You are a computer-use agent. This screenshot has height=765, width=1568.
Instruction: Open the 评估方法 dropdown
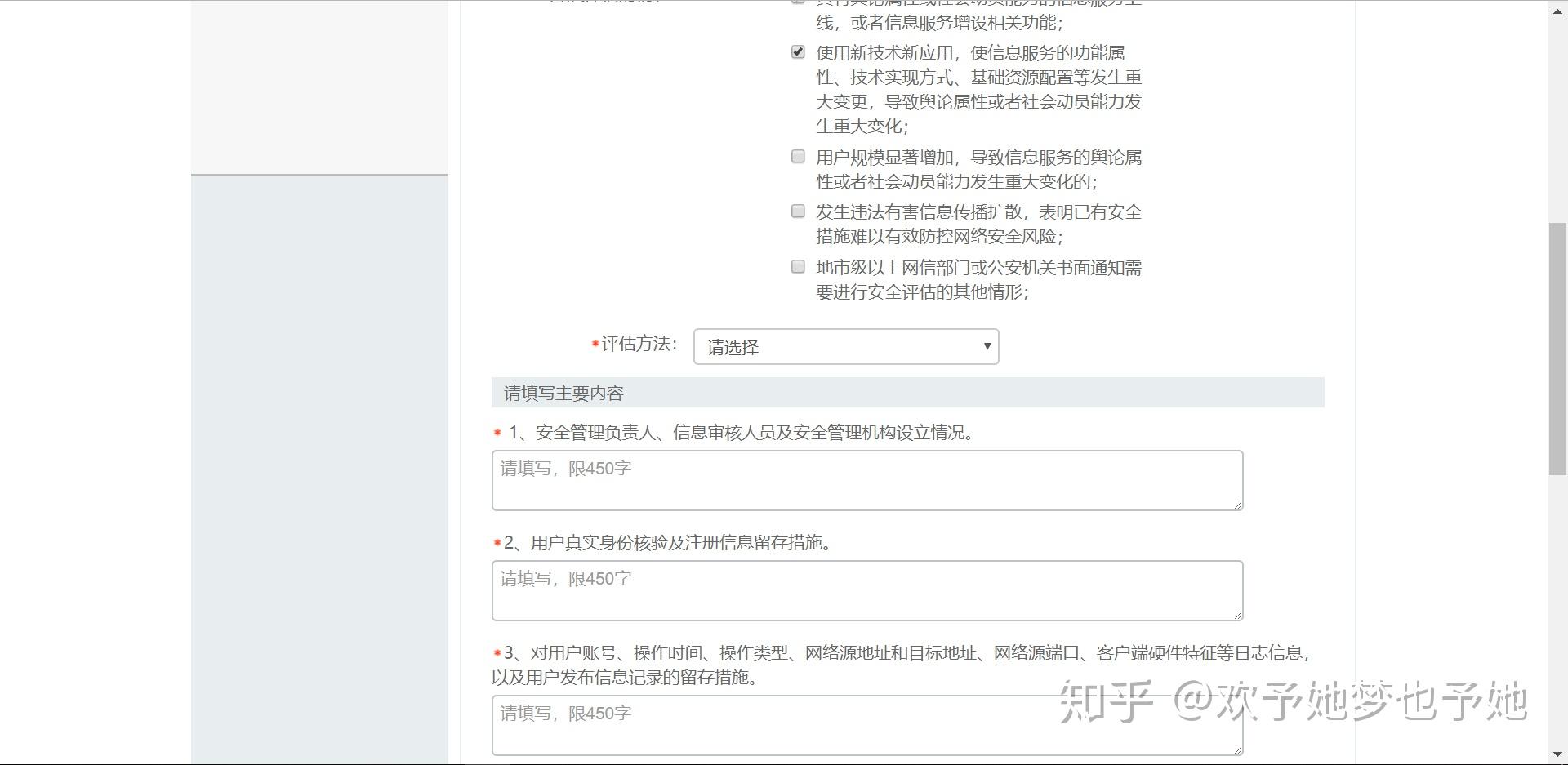coord(846,346)
